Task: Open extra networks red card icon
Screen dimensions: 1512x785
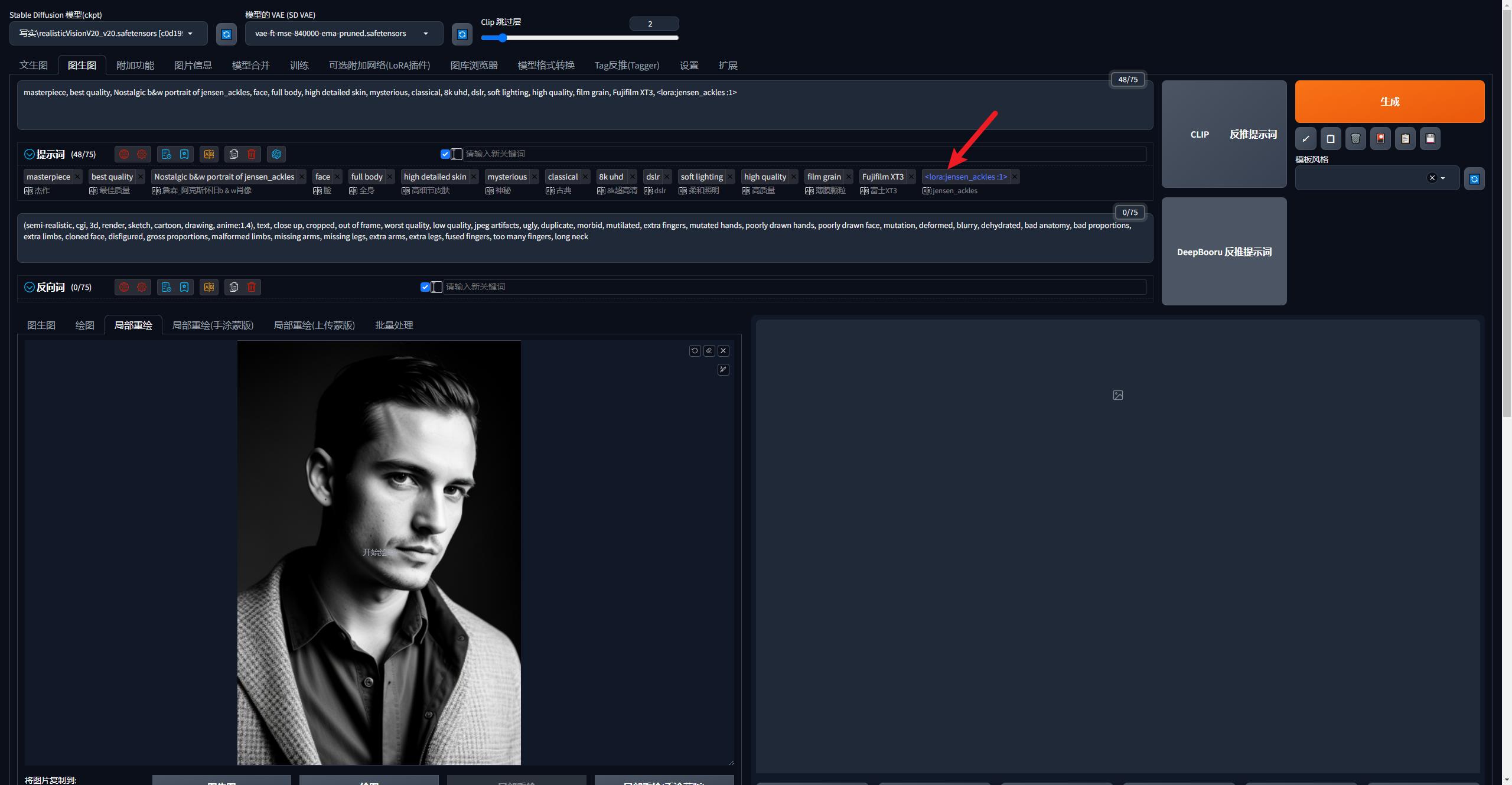Action: pyautogui.click(x=1380, y=139)
